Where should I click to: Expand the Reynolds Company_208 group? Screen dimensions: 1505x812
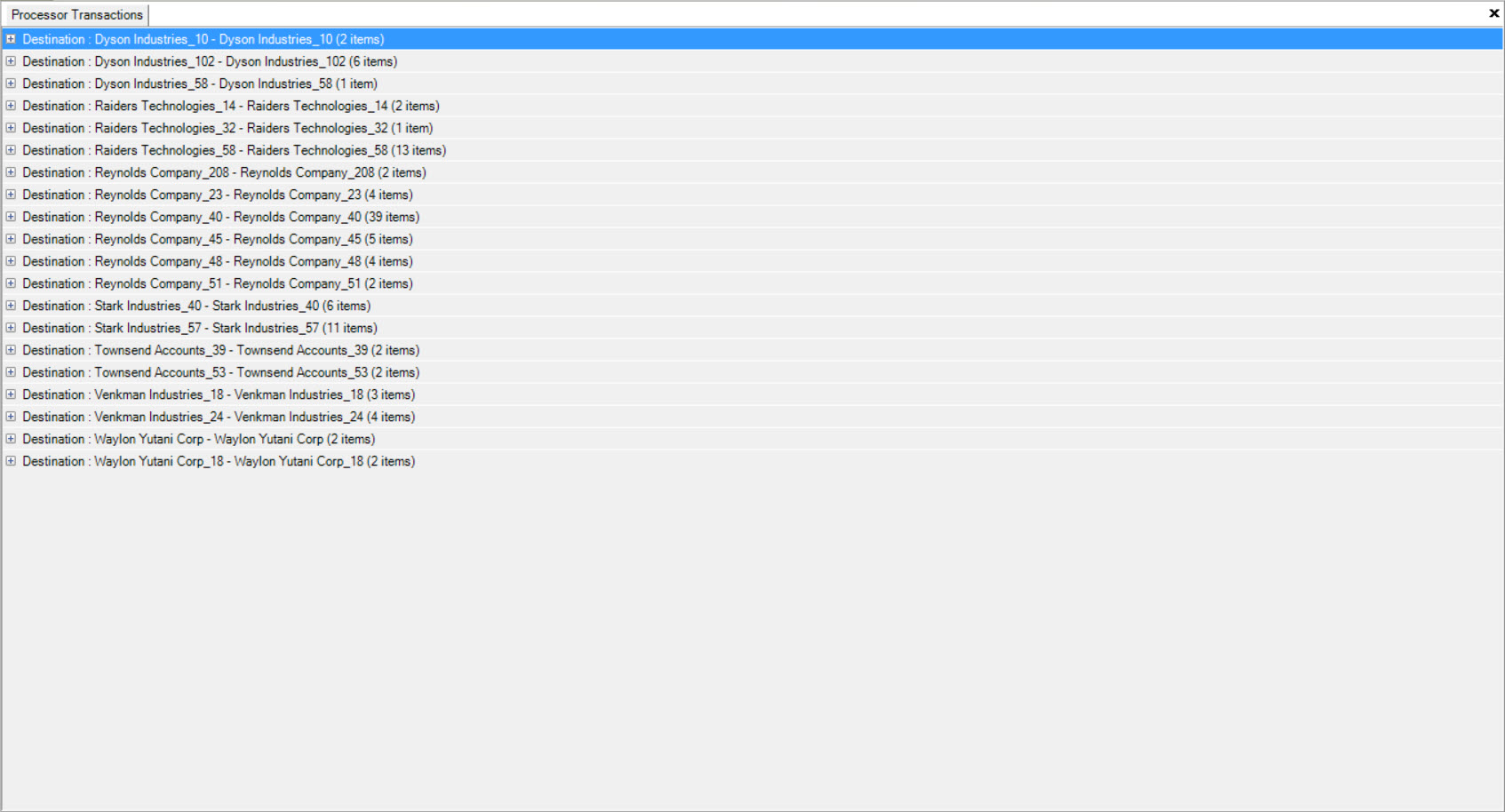click(11, 172)
